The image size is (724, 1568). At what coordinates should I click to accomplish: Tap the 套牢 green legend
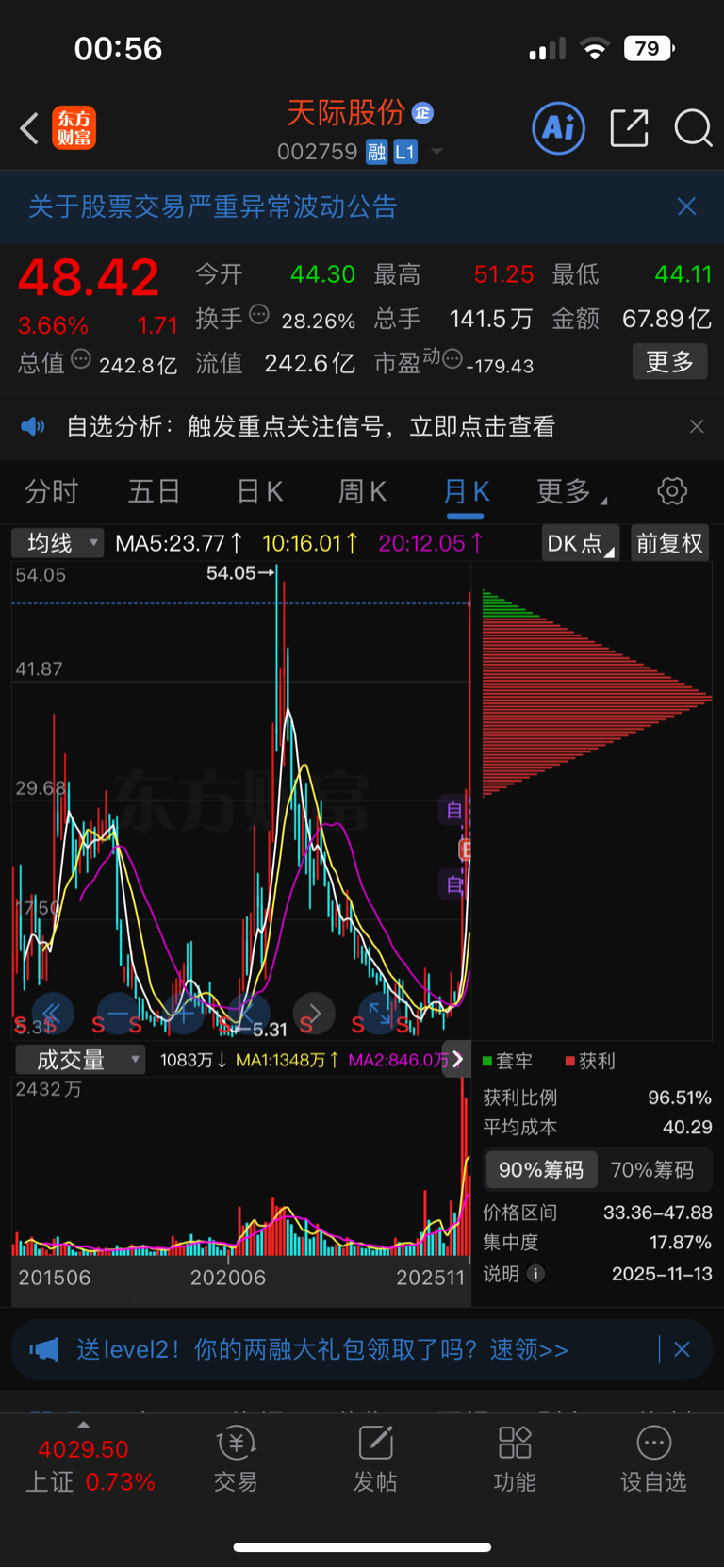point(508,1061)
